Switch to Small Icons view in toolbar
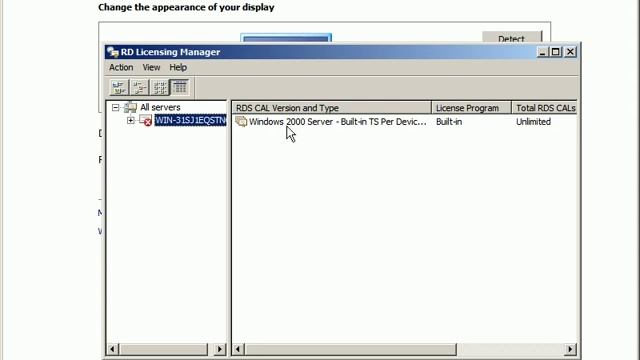Viewport: 640px width, 360px height. [x=139, y=87]
